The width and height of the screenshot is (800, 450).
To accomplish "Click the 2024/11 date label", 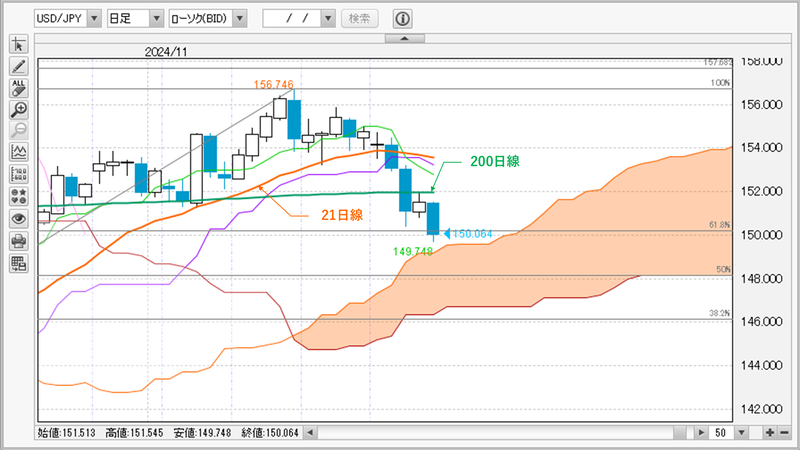I will (166, 52).
